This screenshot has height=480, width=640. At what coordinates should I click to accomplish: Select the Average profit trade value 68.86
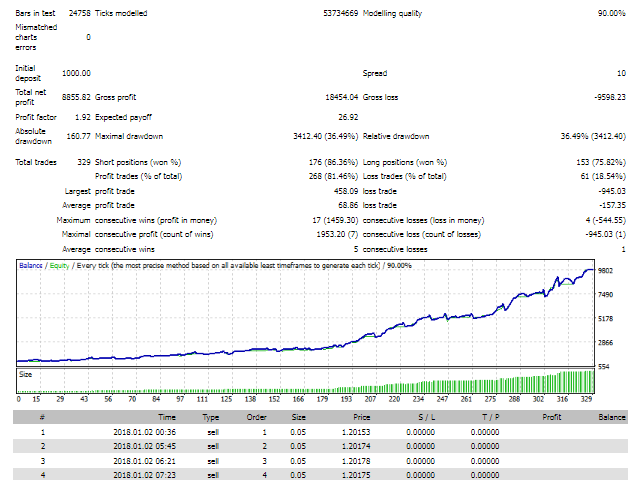point(348,205)
